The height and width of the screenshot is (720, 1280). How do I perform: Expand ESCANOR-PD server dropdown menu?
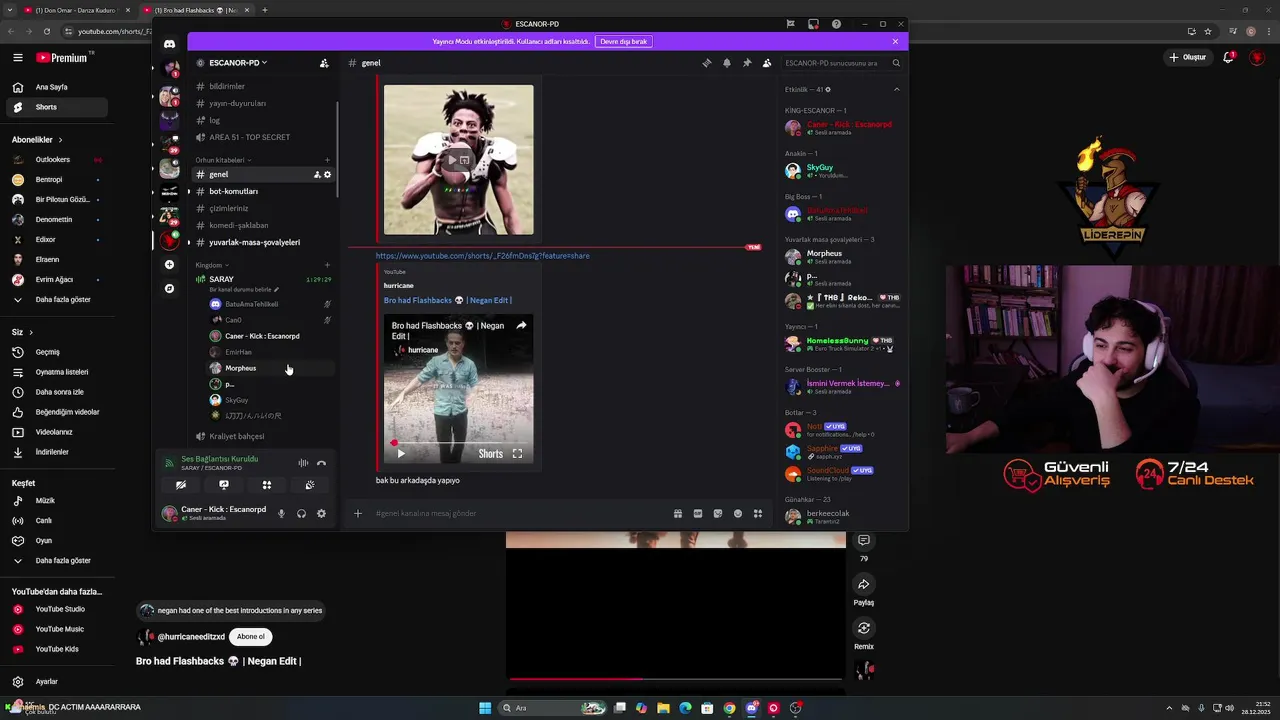pos(238,63)
